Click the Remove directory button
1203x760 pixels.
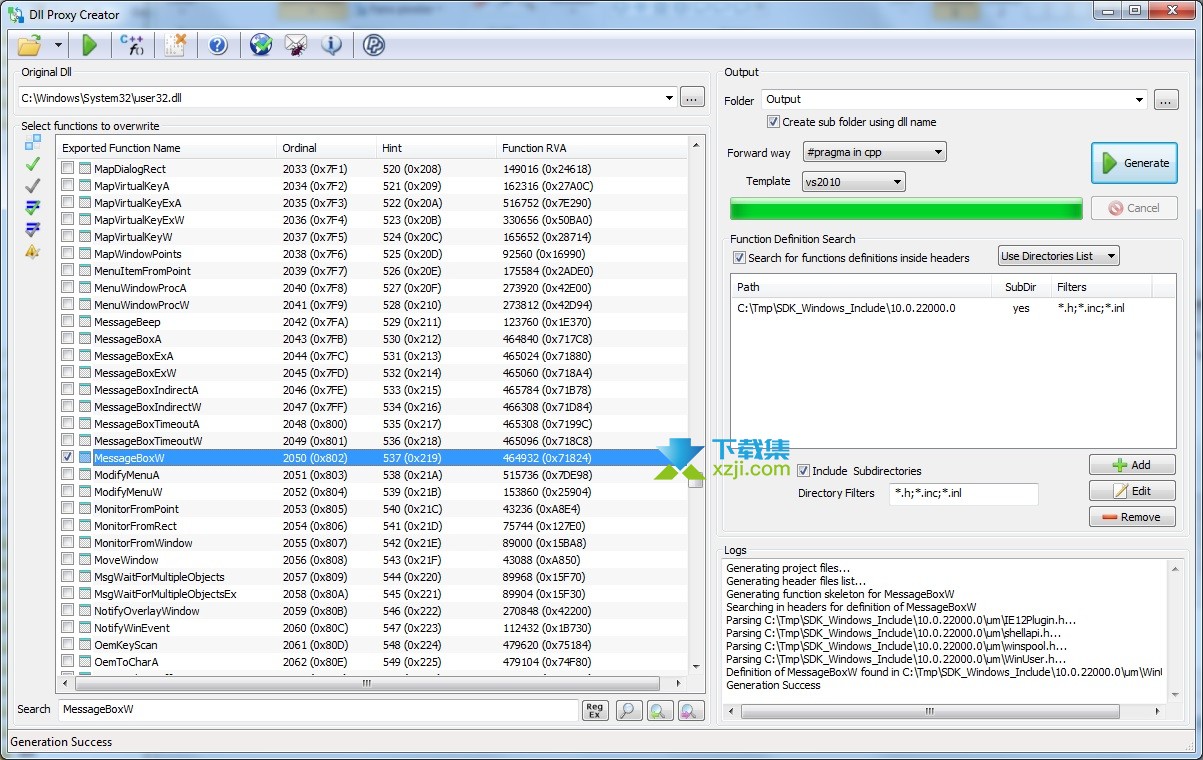1133,517
